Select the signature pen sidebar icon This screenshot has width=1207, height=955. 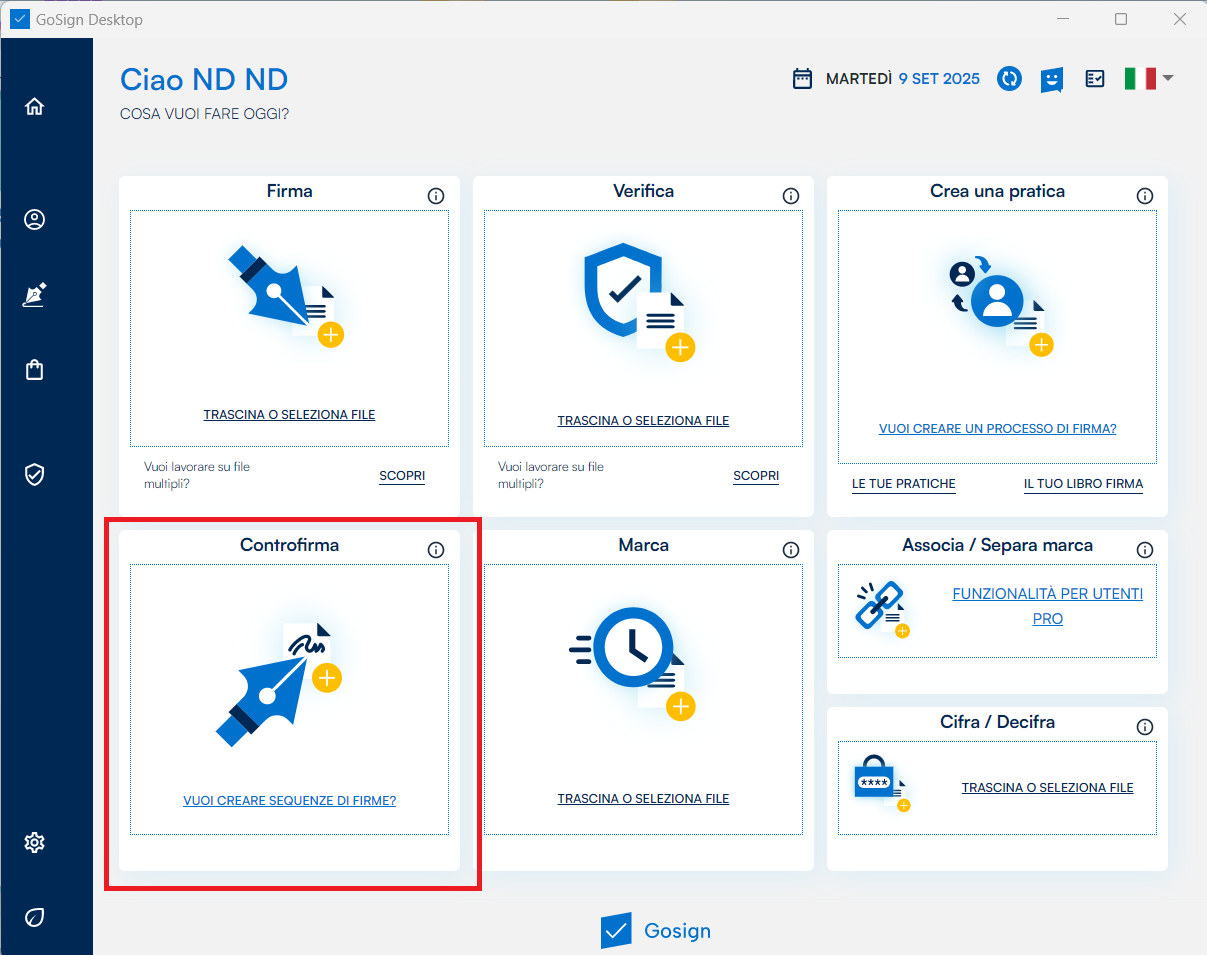[35, 295]
